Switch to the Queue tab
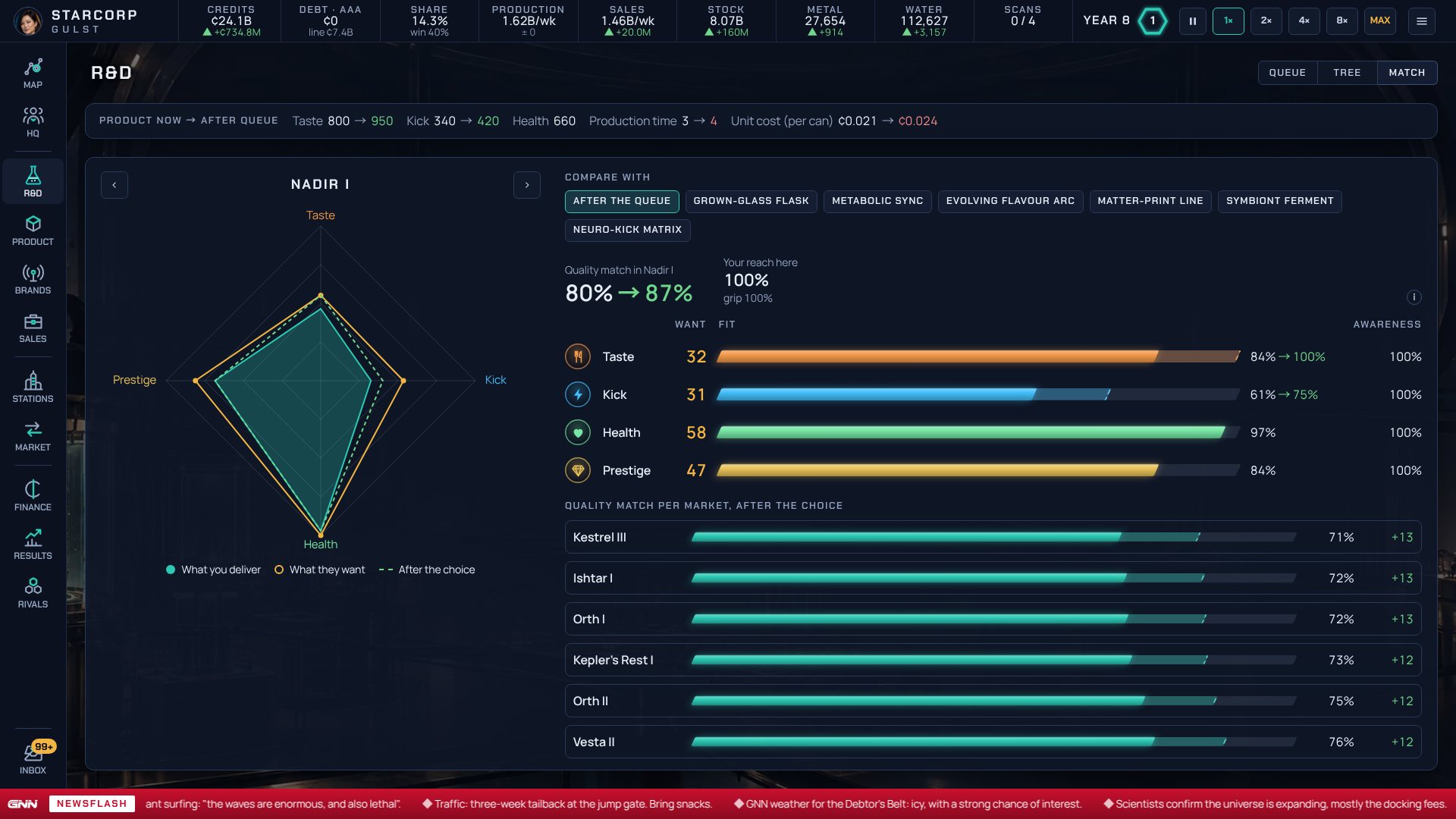 click(1288, 73)
